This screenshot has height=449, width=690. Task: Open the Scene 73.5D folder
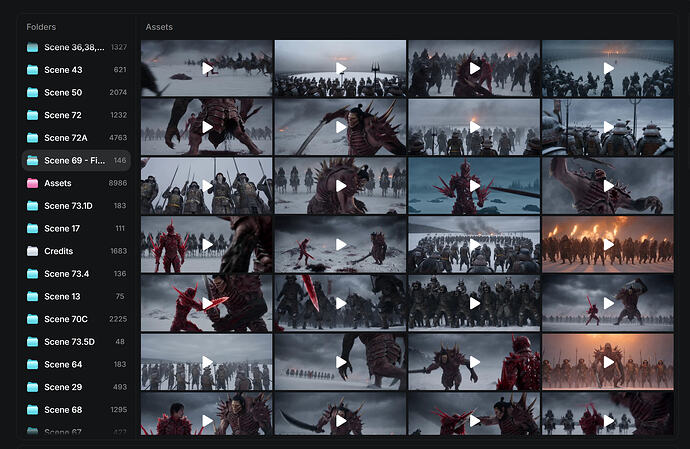76,342
